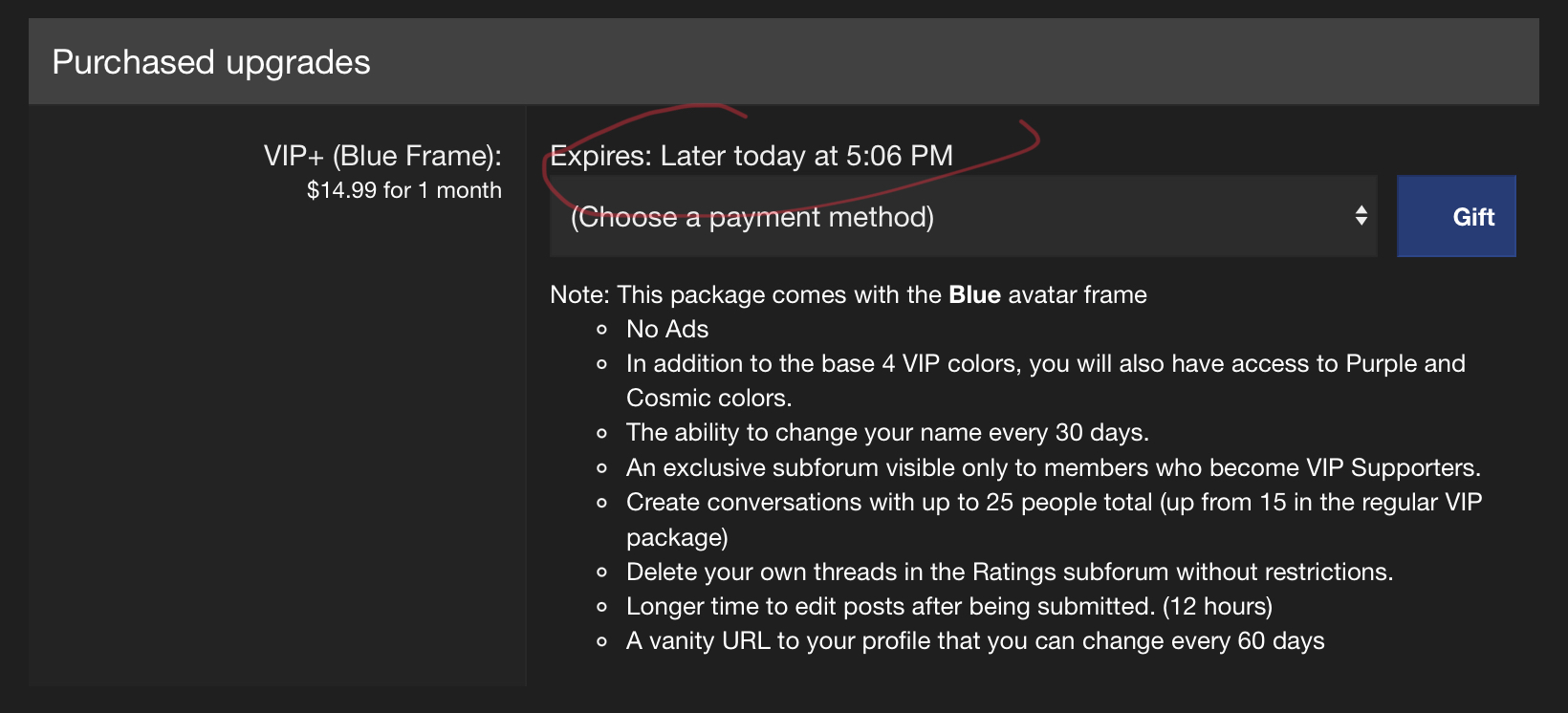Click the $14.99 for 1 month price

[x=403, y=190]
